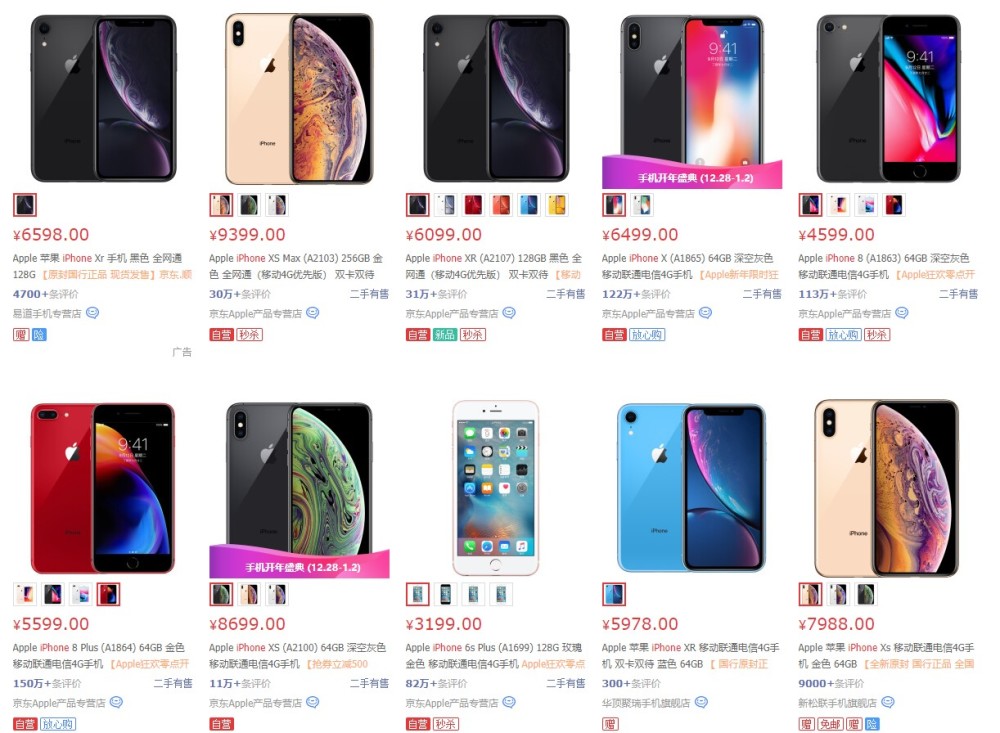Click chat icon next to 易道手机专营店
Image resolution: width=1000 pixels, height=733 pixels.
tap(92, 313)
